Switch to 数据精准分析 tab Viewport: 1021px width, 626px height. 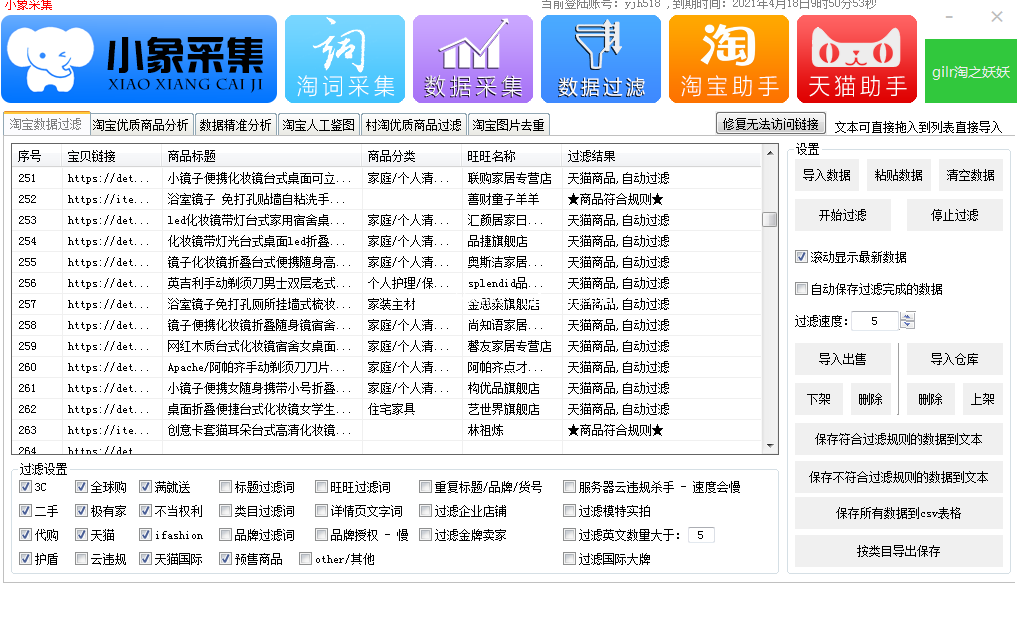pos(235,125)
